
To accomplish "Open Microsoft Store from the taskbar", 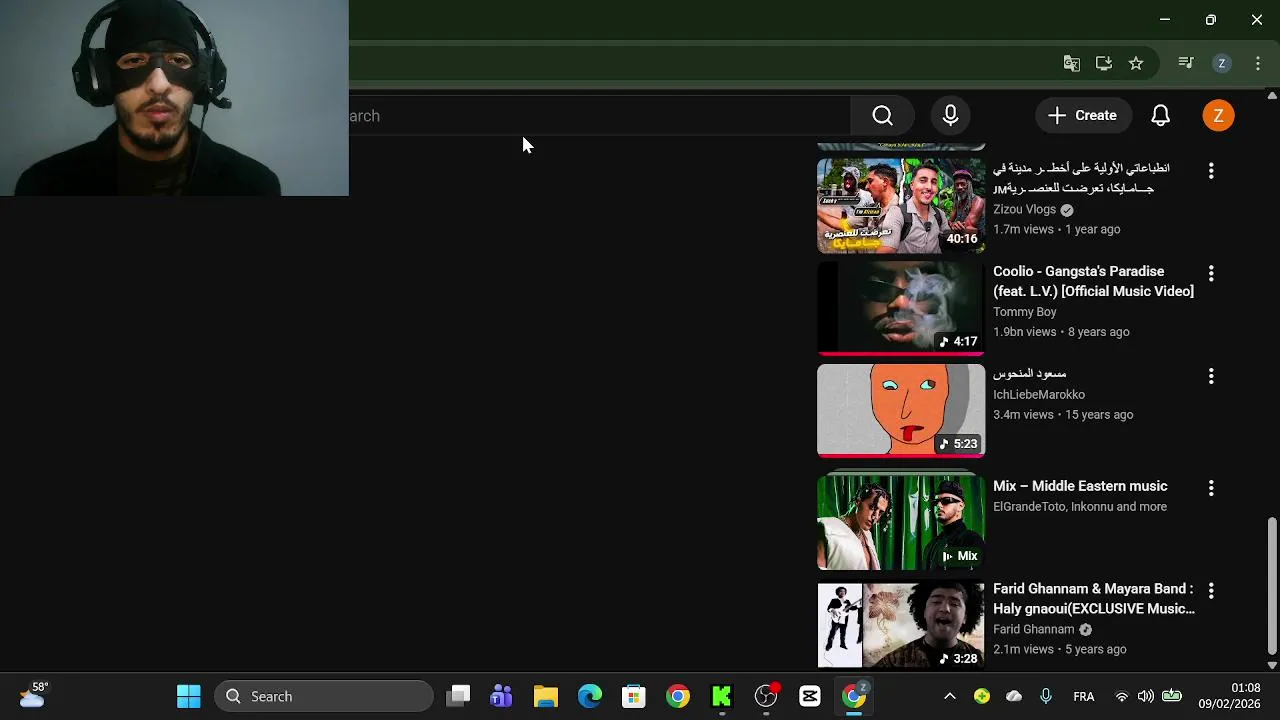I will [x=634, y=696].
